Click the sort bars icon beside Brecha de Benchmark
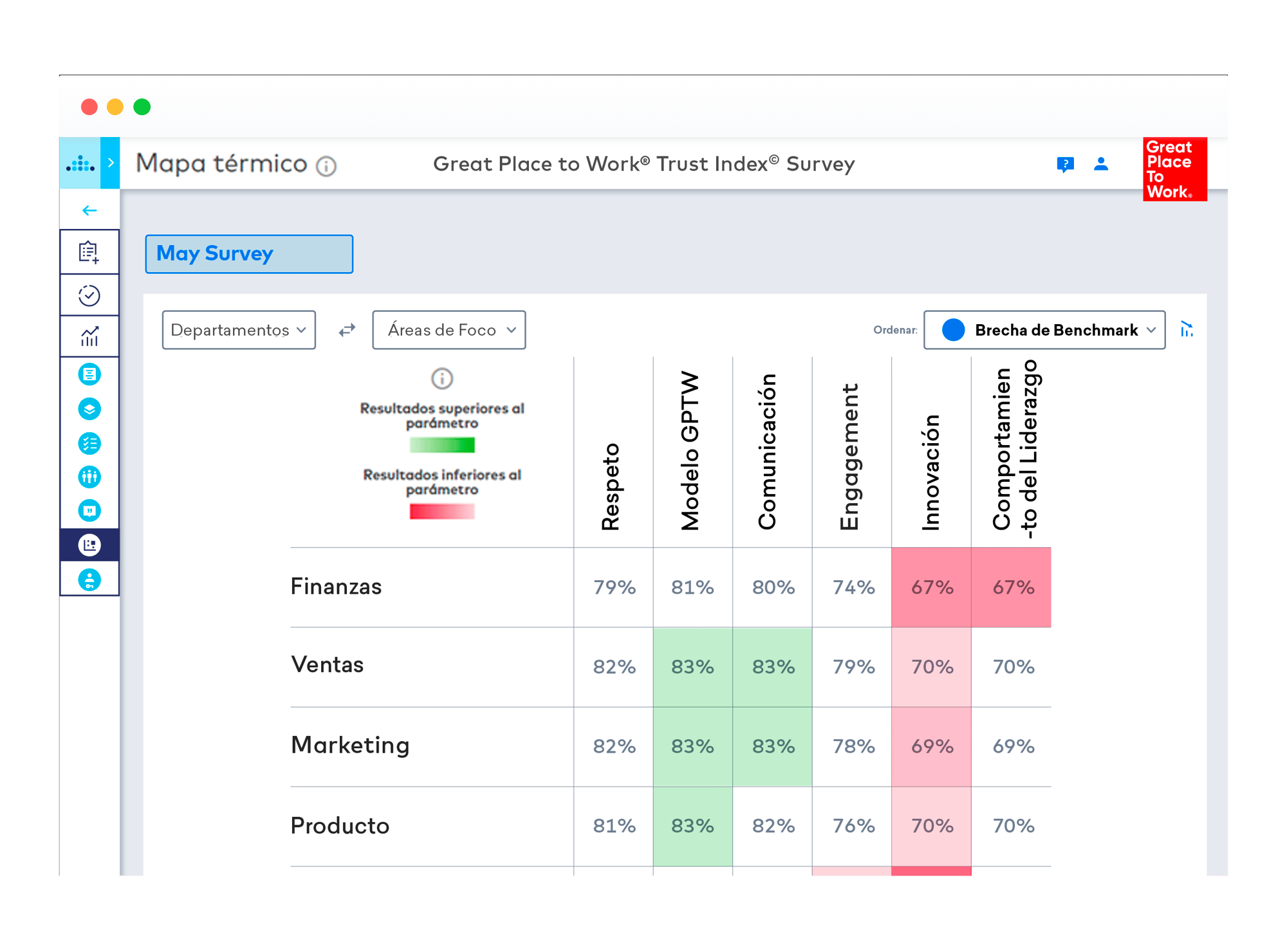 [1187, 330]
